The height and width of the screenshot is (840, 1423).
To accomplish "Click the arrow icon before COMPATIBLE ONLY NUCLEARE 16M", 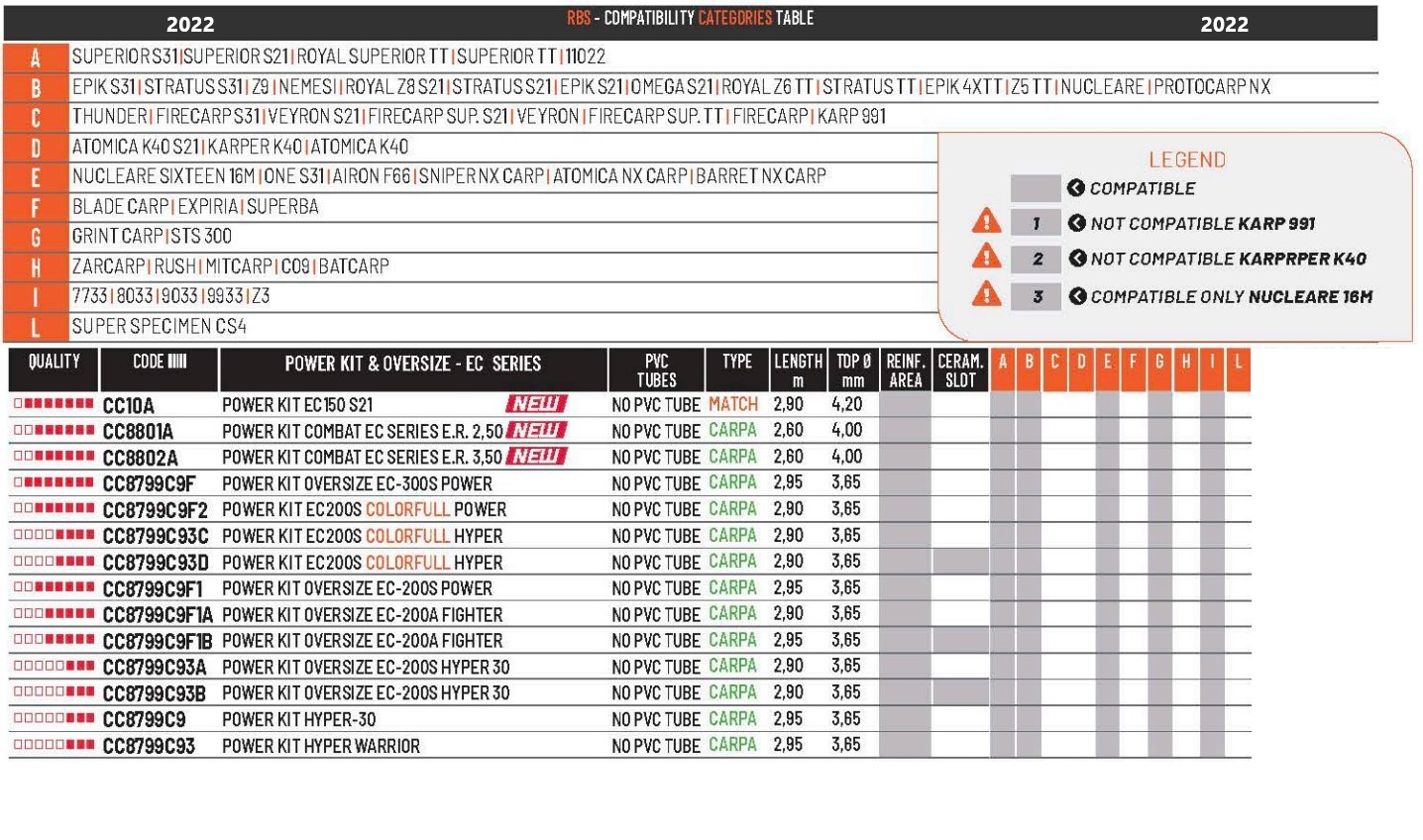I will click(1077, 296).
